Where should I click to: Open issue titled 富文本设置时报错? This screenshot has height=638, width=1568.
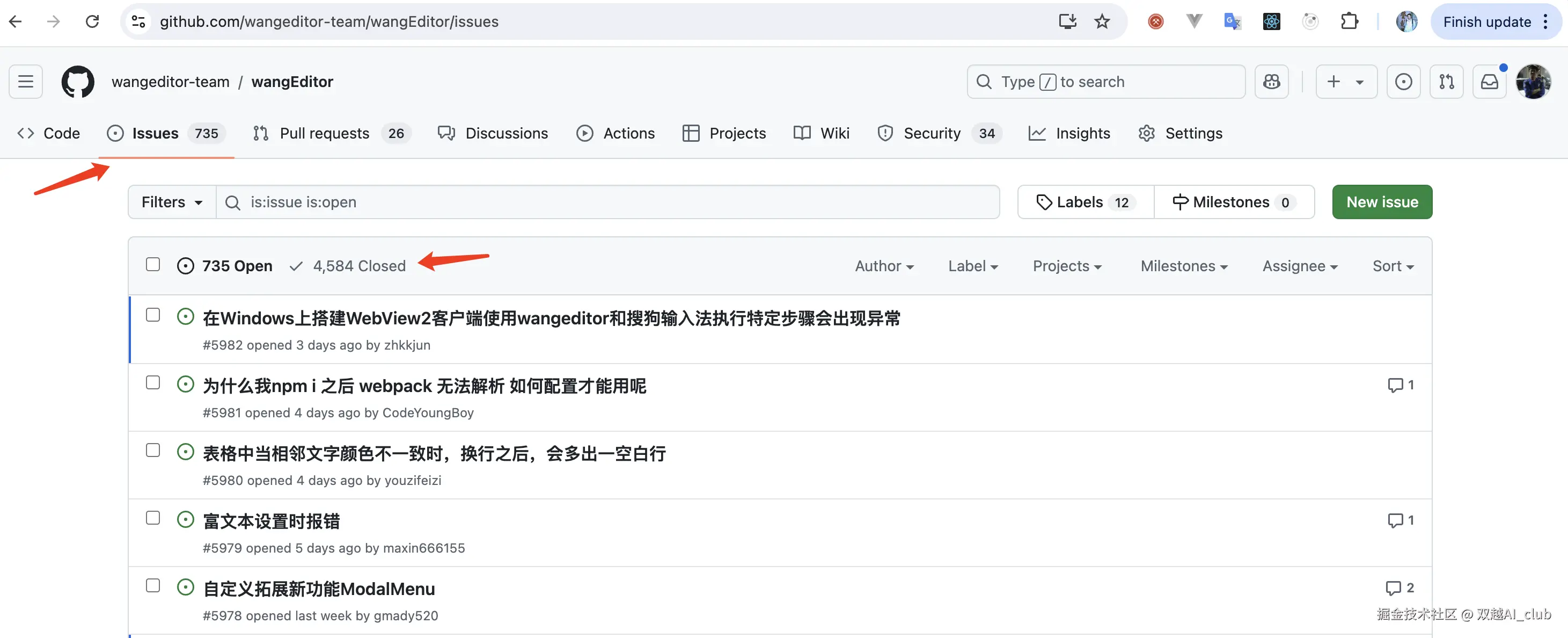pyautogui.click(x=271, y=521)
